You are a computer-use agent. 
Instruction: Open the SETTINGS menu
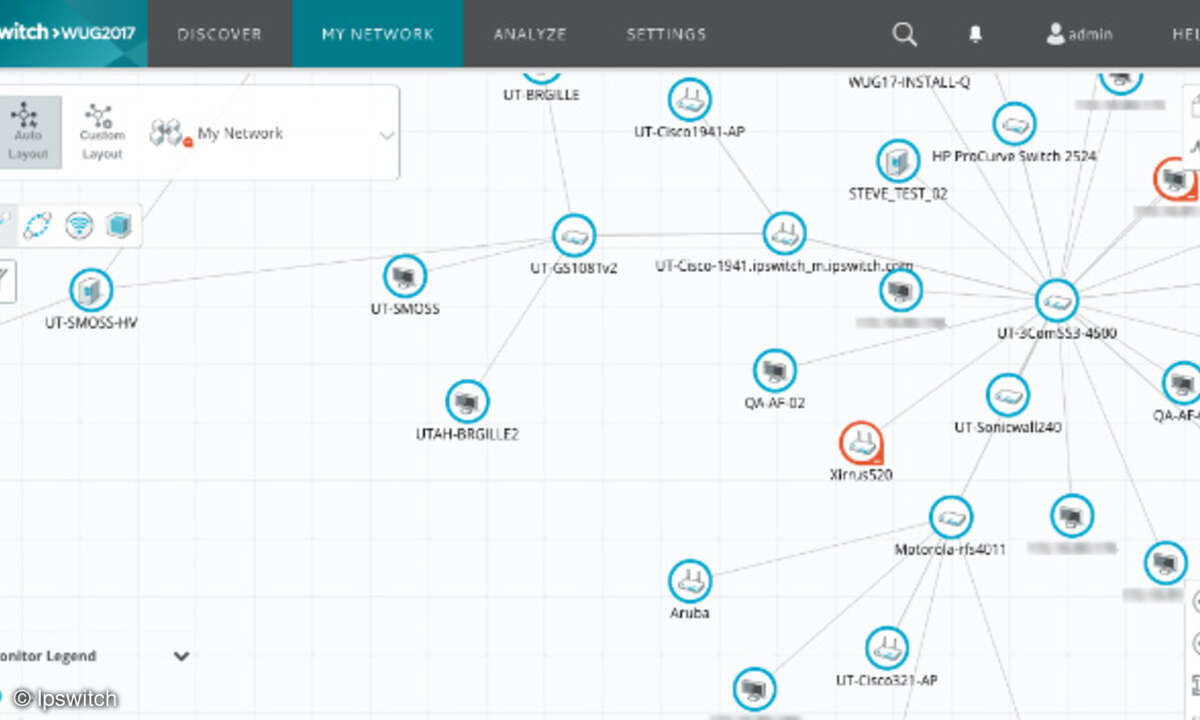[x=666, y=34]
